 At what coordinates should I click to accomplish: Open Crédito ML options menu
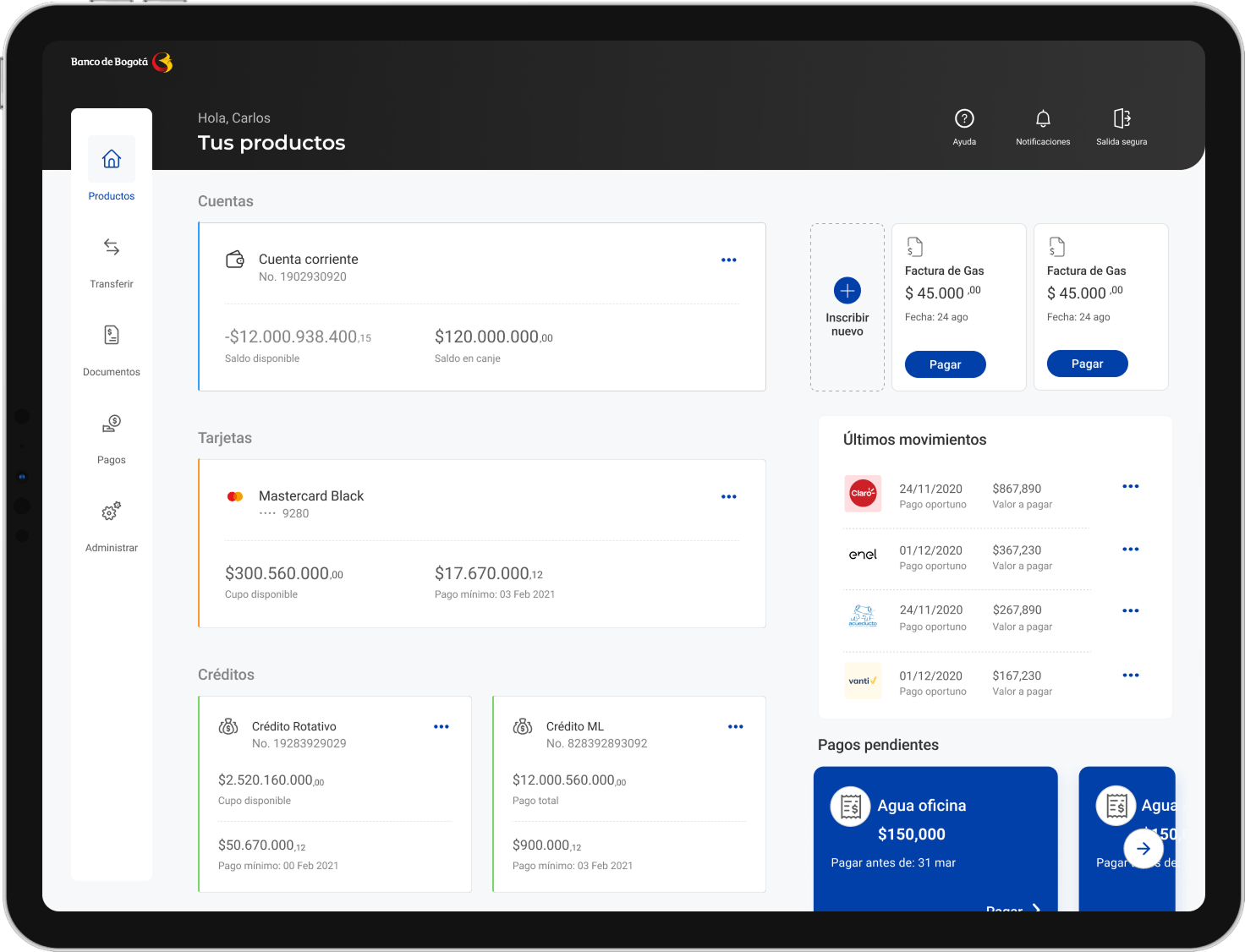click(735, 727)
